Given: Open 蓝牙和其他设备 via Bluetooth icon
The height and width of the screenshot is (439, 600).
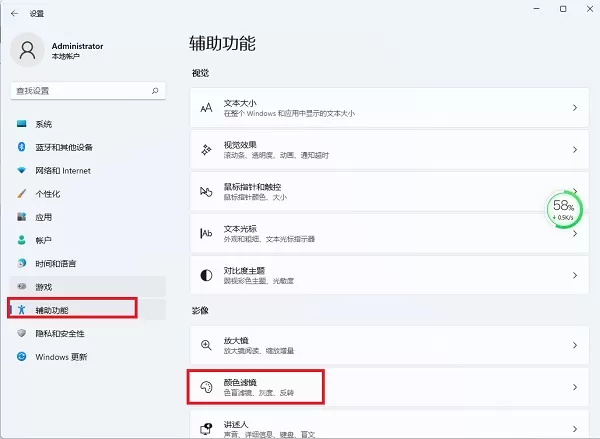Looking at the screenshot, I should click(x=21, y=147).
